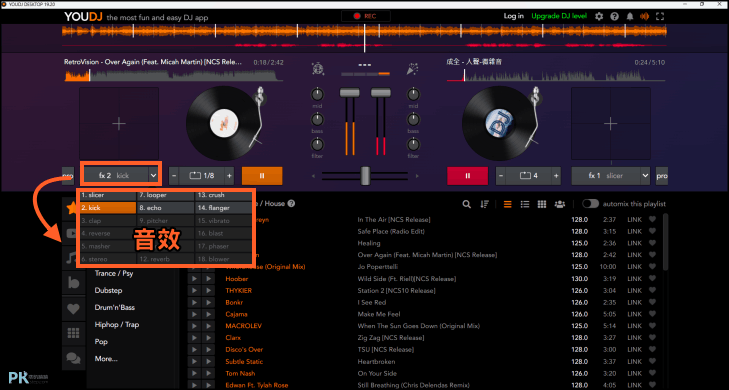Toggle the right deck pro button
729x390 pixels.
(x=662, y=176)
